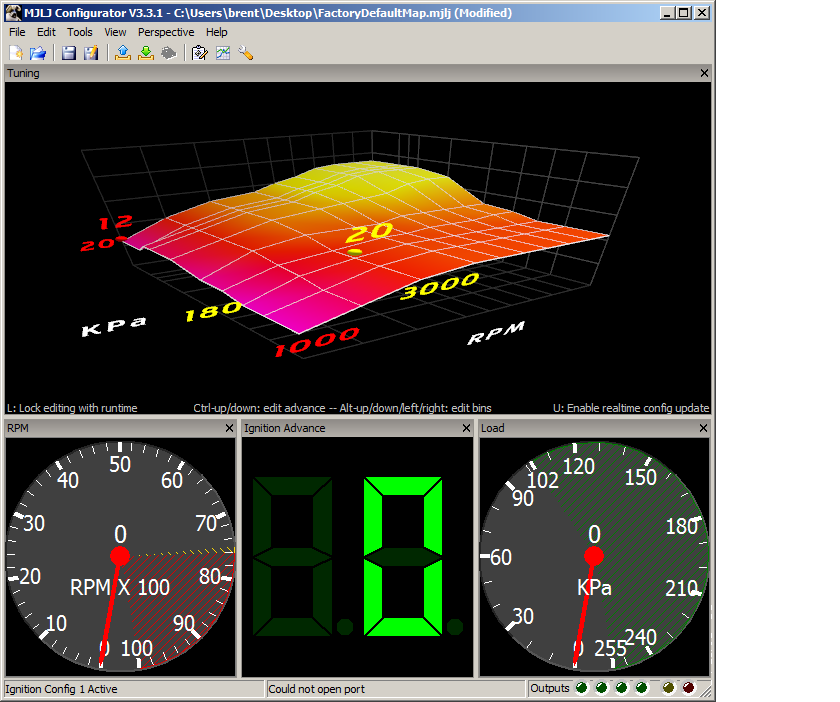
Task: Open the View menu
Action: coord(115,32)
